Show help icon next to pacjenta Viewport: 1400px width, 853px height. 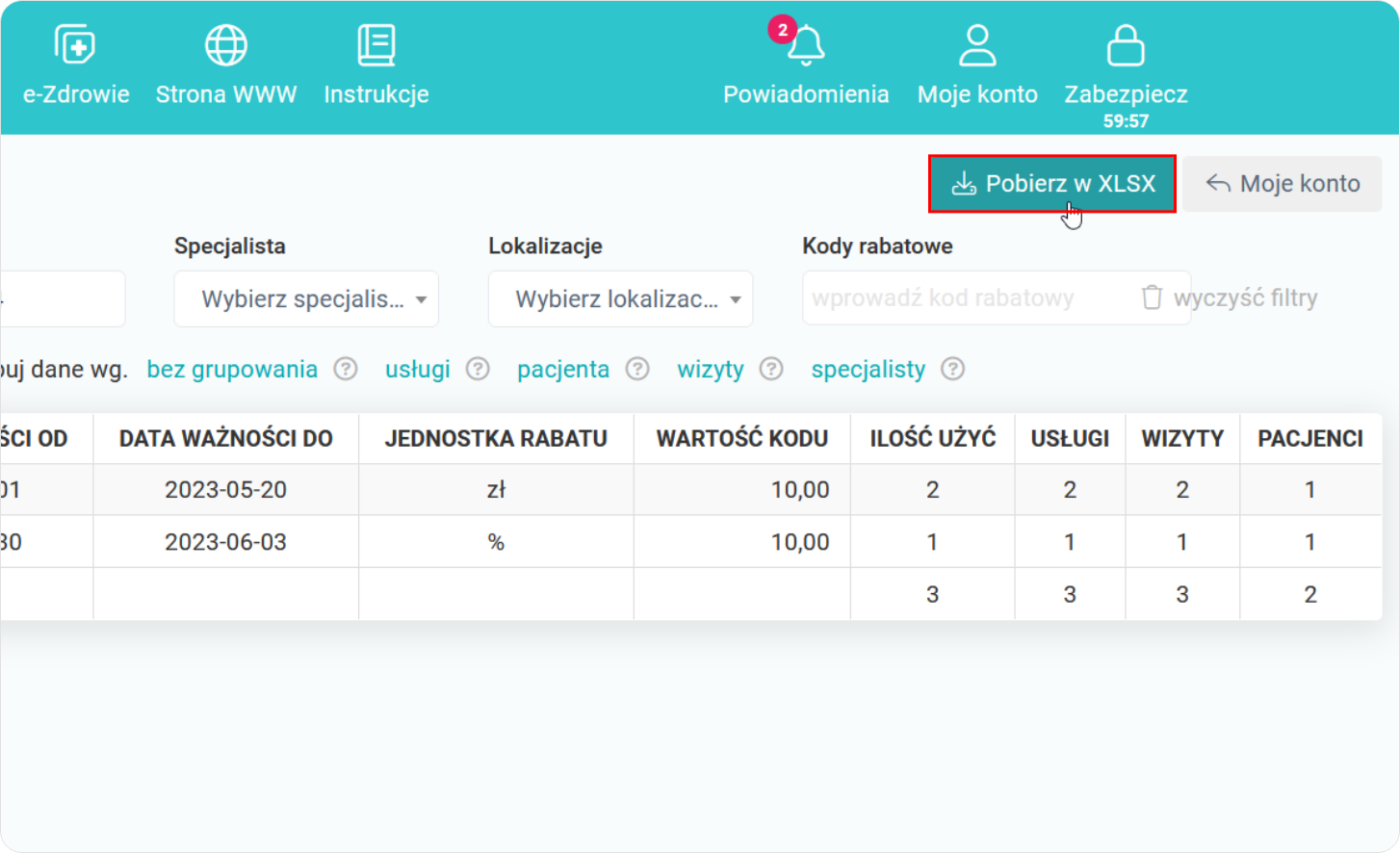pyautogui.click(x=637, y=369)
